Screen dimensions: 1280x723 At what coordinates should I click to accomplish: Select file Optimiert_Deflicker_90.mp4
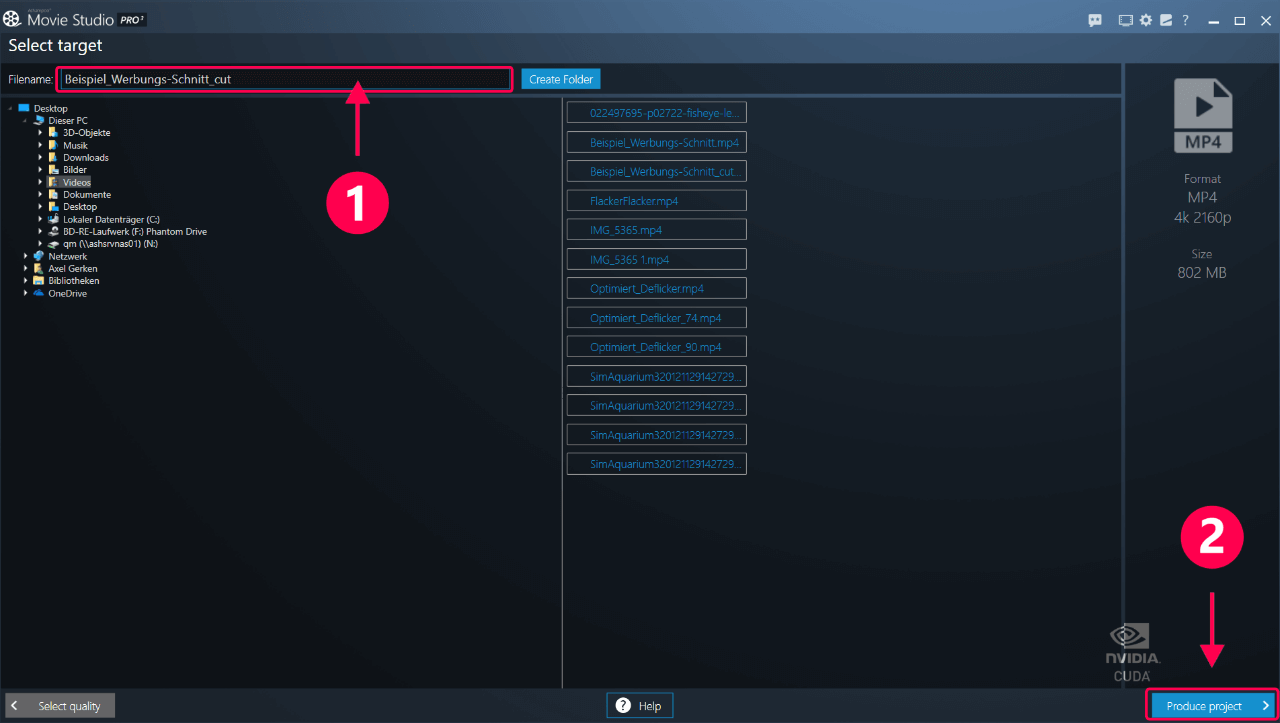click(x=656, y=347)
